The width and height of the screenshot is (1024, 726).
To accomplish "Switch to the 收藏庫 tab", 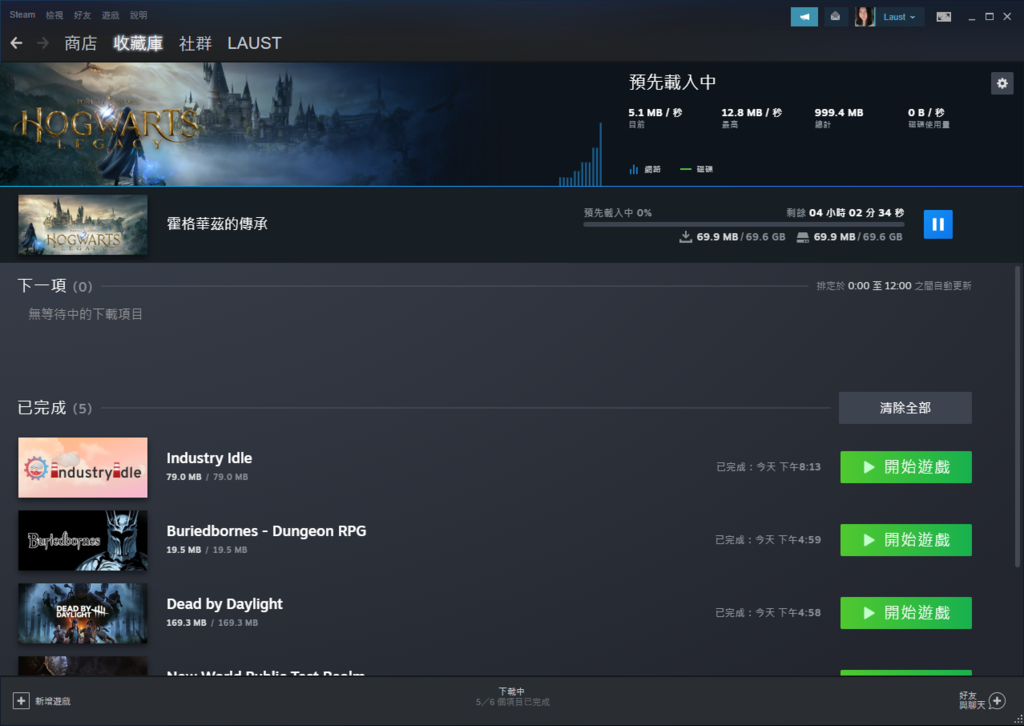I will [138, 43].
